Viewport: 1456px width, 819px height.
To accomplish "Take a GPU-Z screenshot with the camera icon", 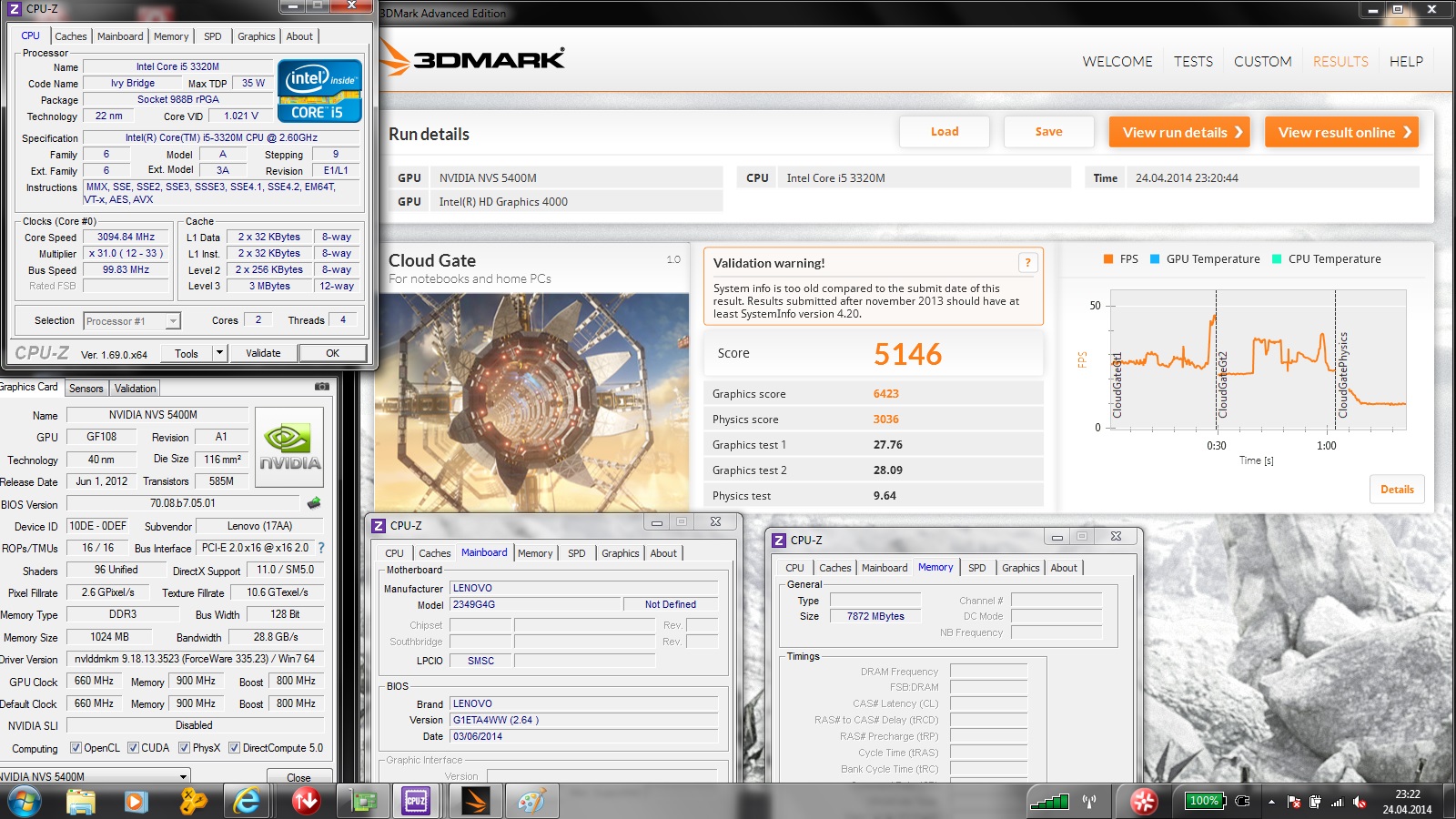I will (321, 387).
